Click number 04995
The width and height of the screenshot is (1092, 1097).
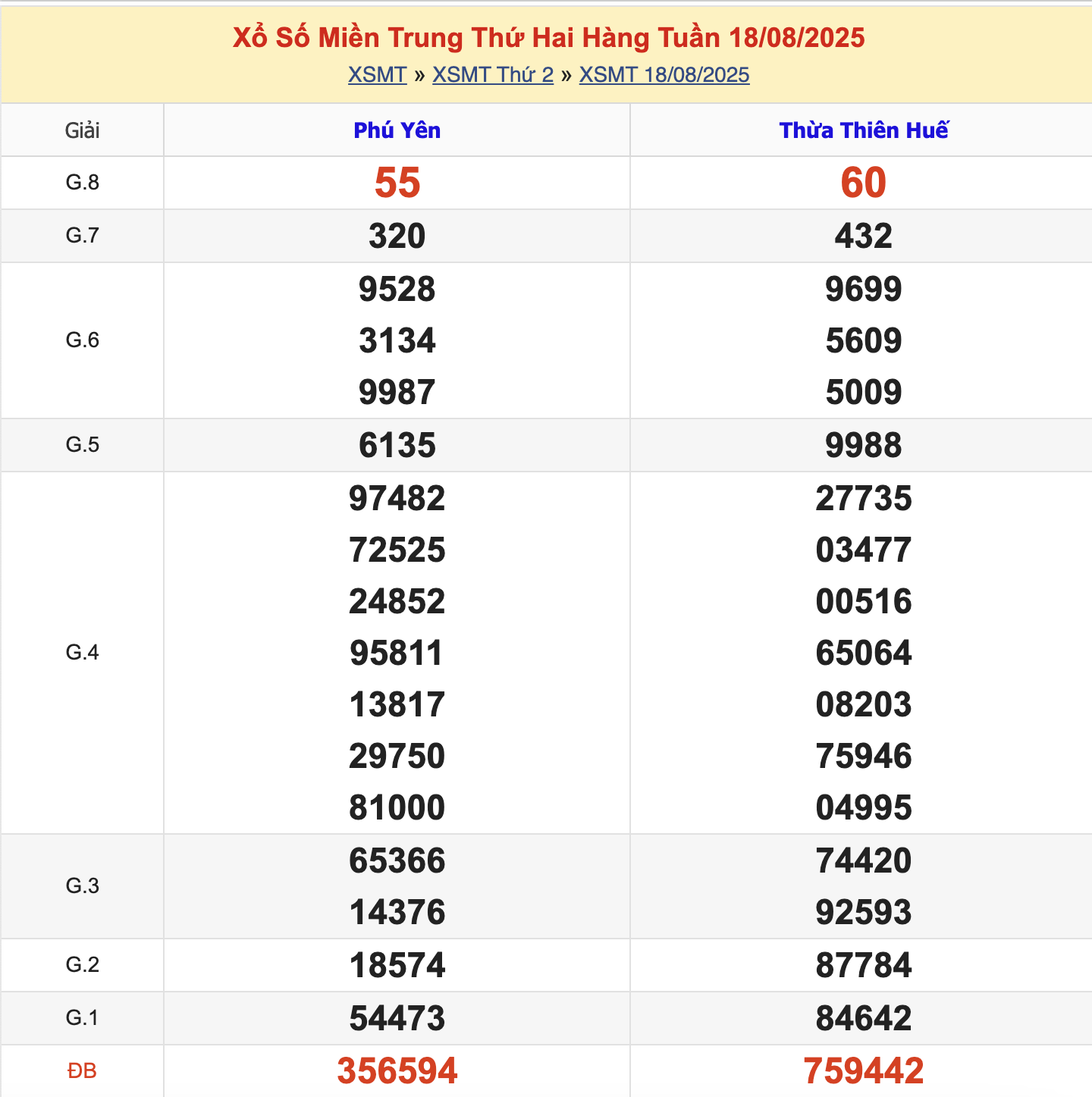pyautogui.click(x=864, y=807)
